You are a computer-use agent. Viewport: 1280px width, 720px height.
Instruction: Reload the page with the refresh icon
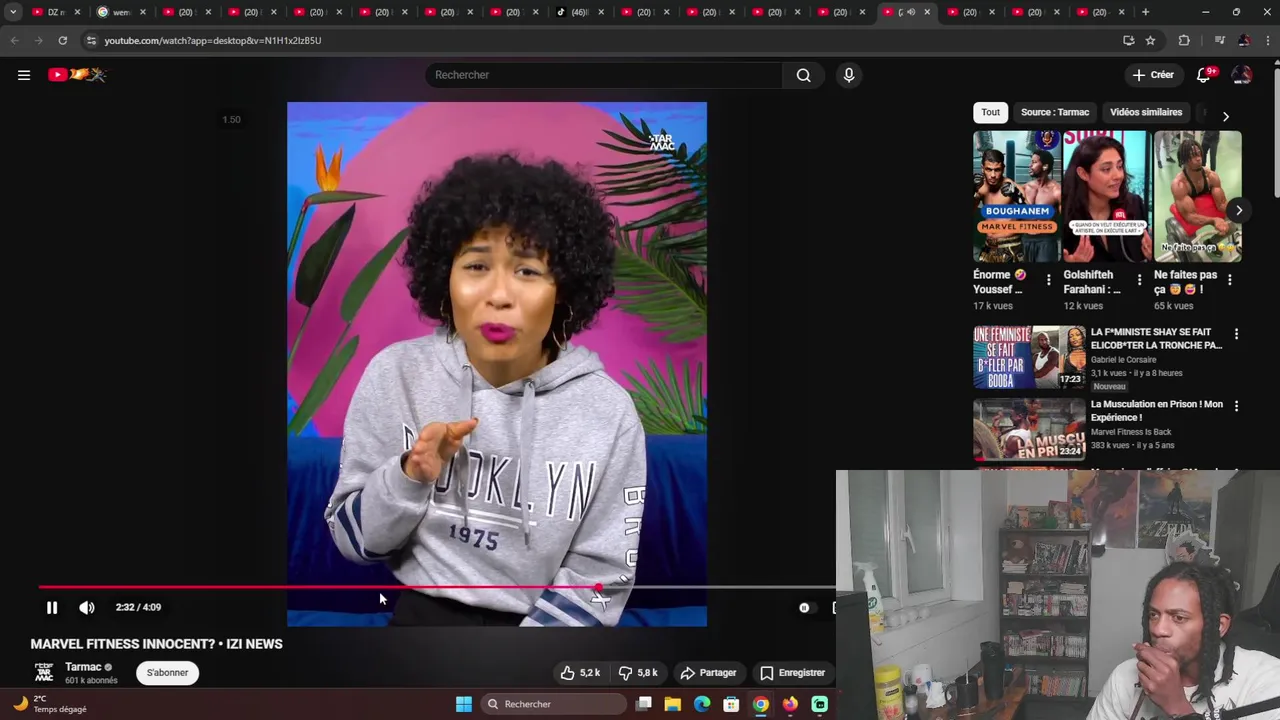tap(62, 41)
